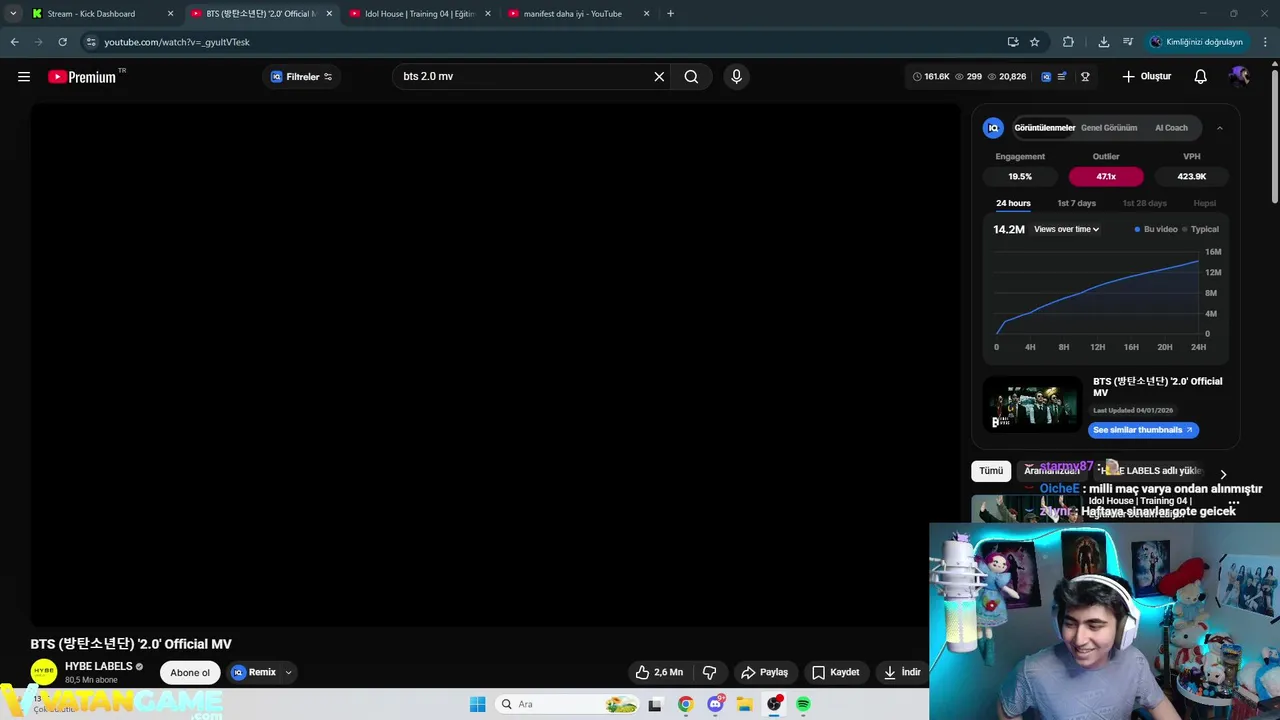Open the HYBE LABELS channel avatar
The height and width of the screenshot is (720, 1280).
[44, 672]
